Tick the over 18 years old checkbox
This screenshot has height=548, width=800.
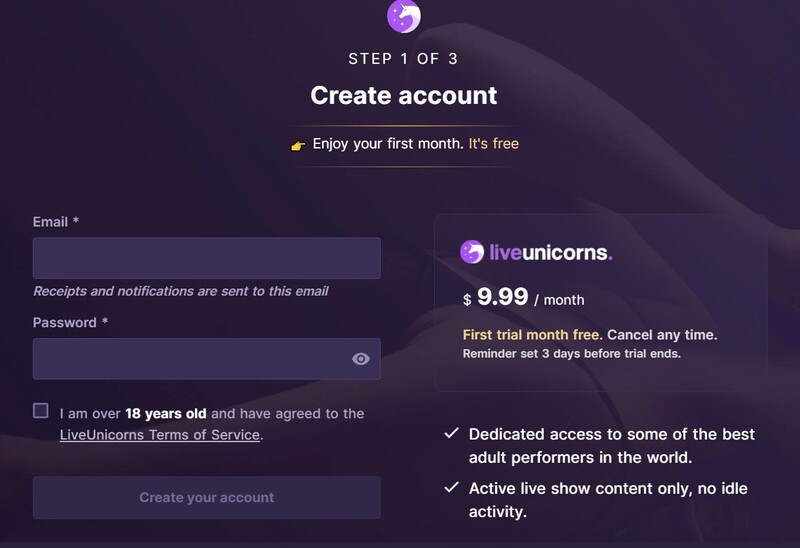pyautogui.click(x=41, y=411)
